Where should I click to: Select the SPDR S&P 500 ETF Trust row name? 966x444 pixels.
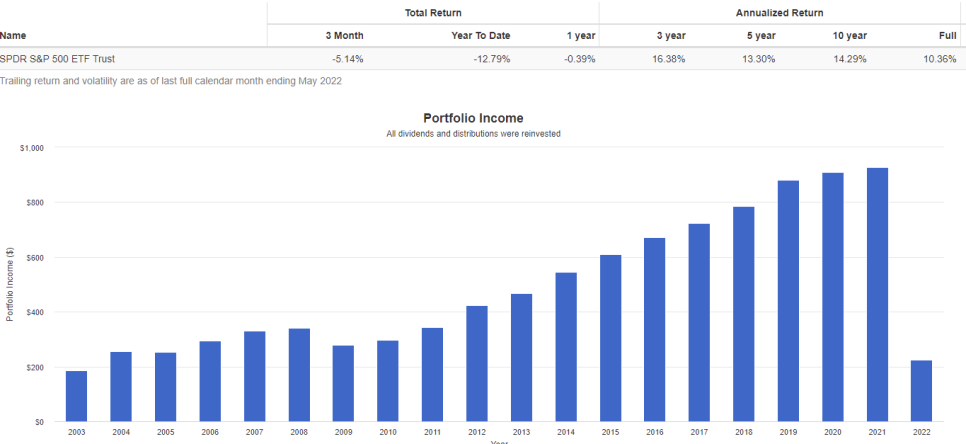tap(57, 59)
